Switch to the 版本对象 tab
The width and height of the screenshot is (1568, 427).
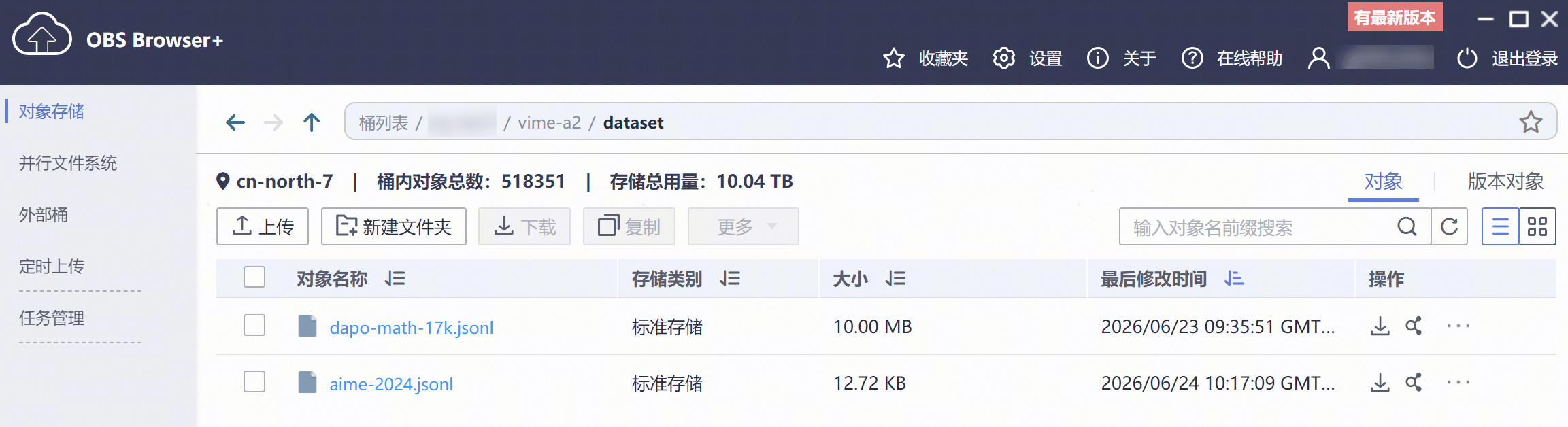[x=1505, y=182]
